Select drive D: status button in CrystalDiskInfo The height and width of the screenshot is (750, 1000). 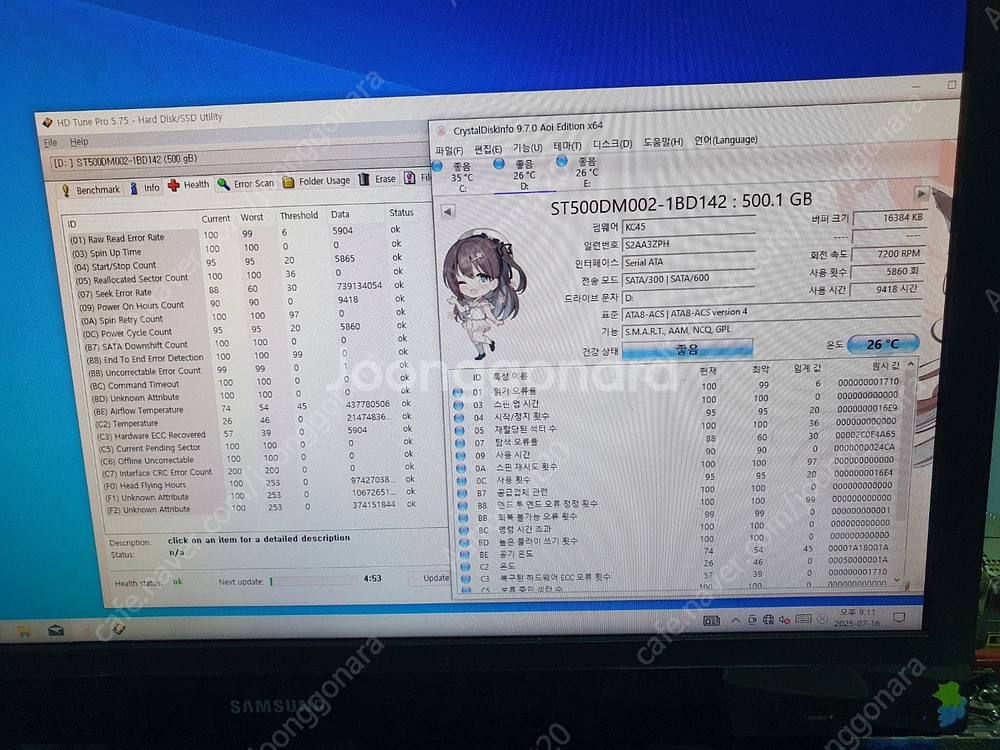[517, 174]
